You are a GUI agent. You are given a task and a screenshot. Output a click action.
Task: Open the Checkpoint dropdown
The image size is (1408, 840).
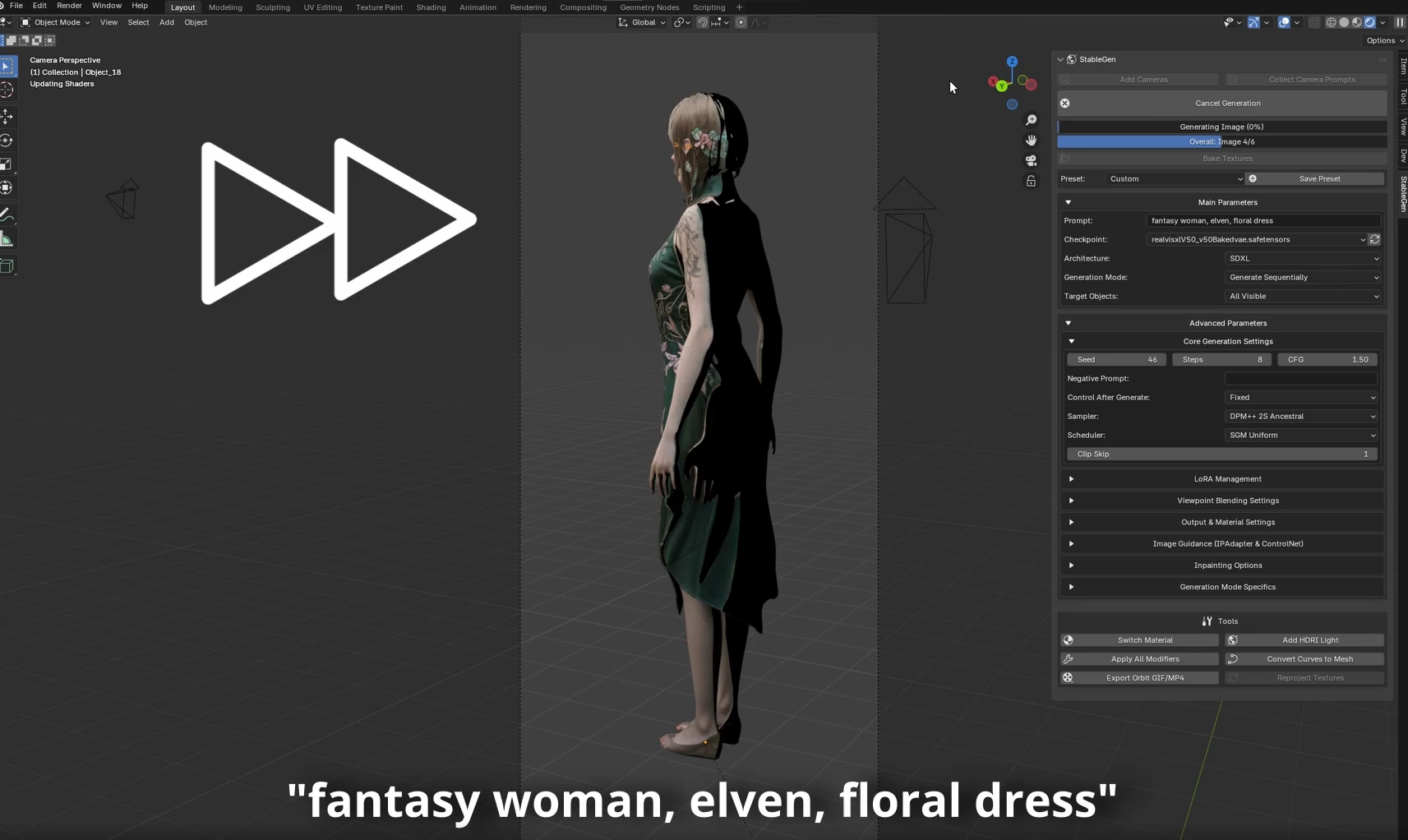click(1256, 239)
